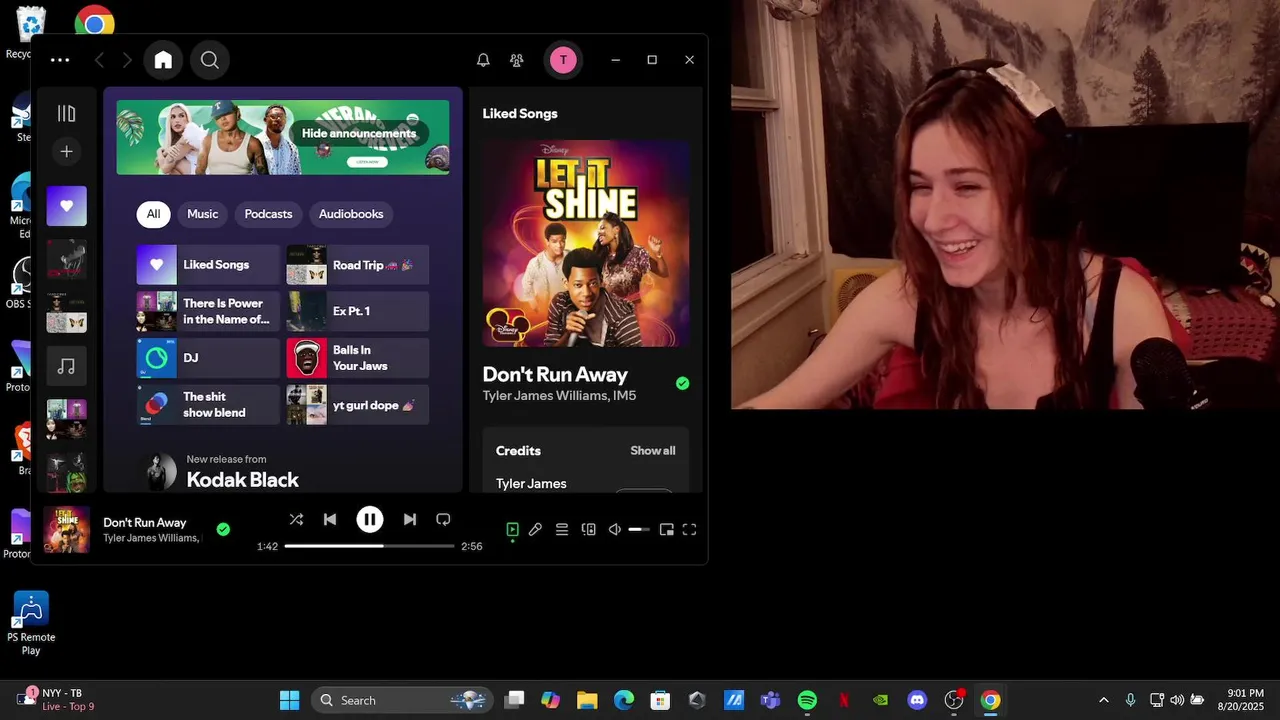Open Spotify search
The height and width of the screenshot is (720, 1280).
pyautogui.click(x=210, y=60)
